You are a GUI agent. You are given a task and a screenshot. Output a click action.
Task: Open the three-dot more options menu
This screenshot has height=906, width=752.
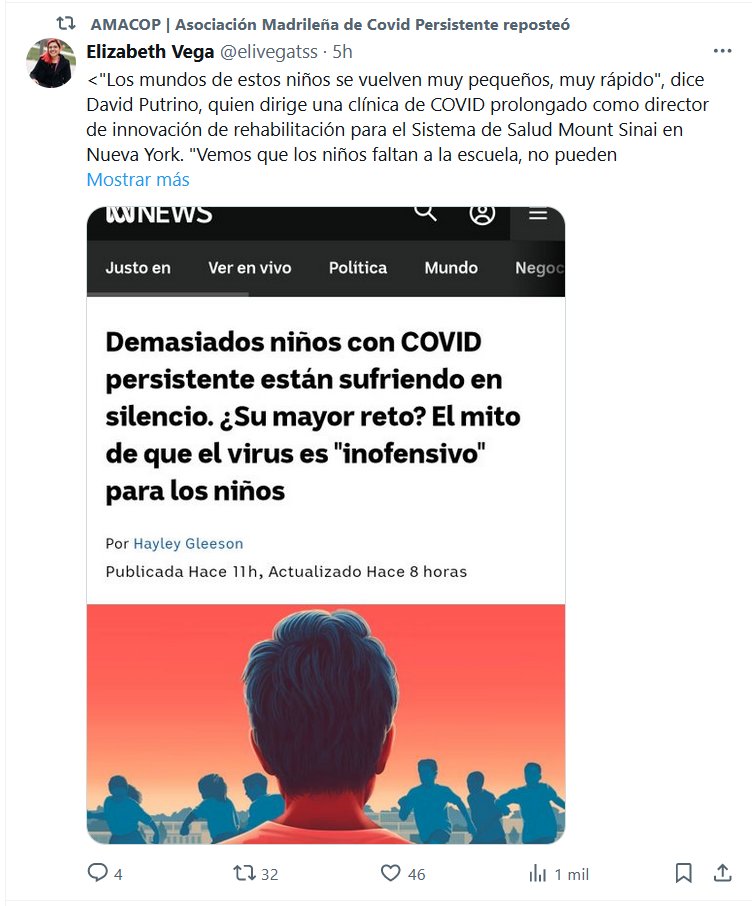coord(723,51)
